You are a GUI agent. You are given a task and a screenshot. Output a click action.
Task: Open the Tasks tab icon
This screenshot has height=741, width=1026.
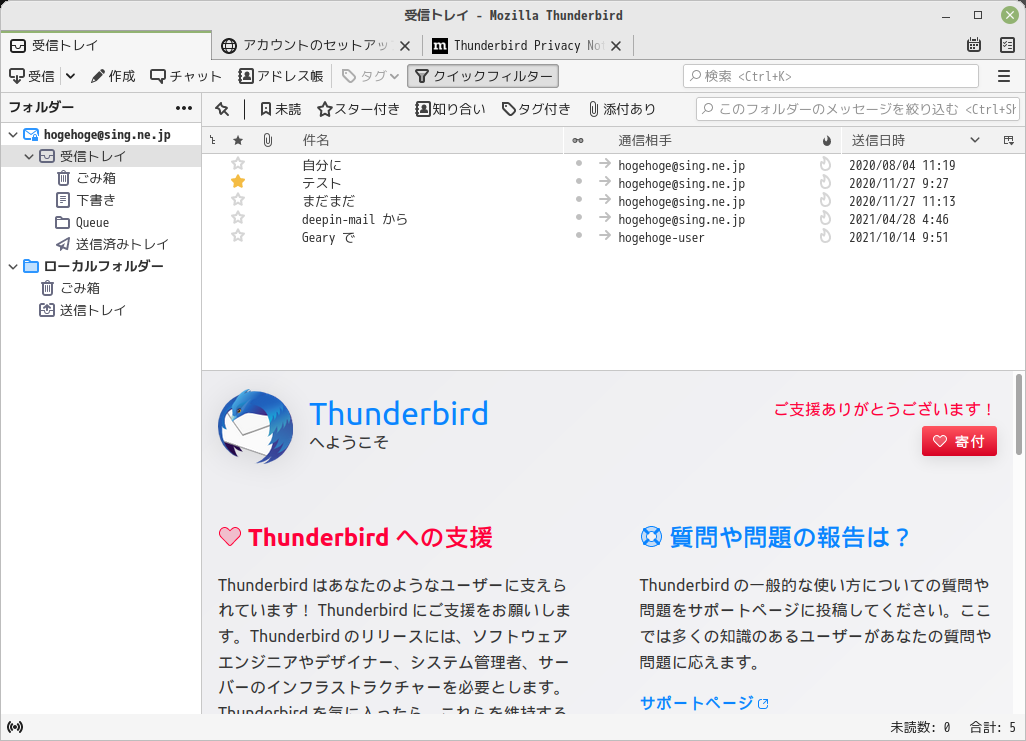point(1007,45)
